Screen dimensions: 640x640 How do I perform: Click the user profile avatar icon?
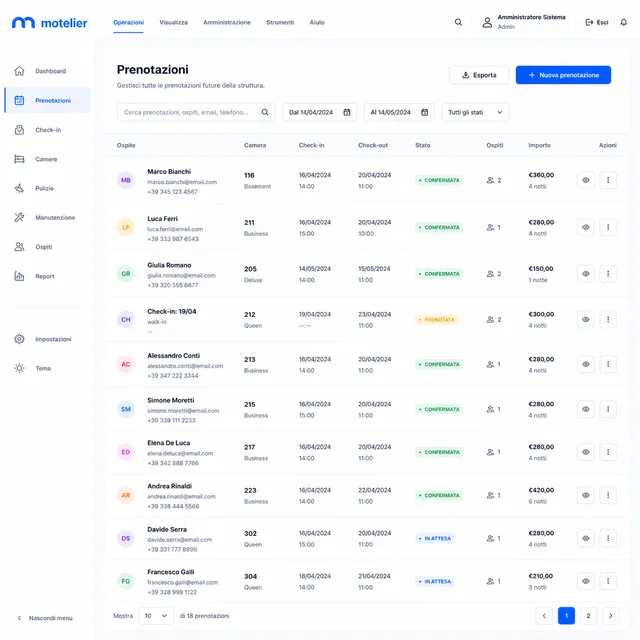(487, 22)
